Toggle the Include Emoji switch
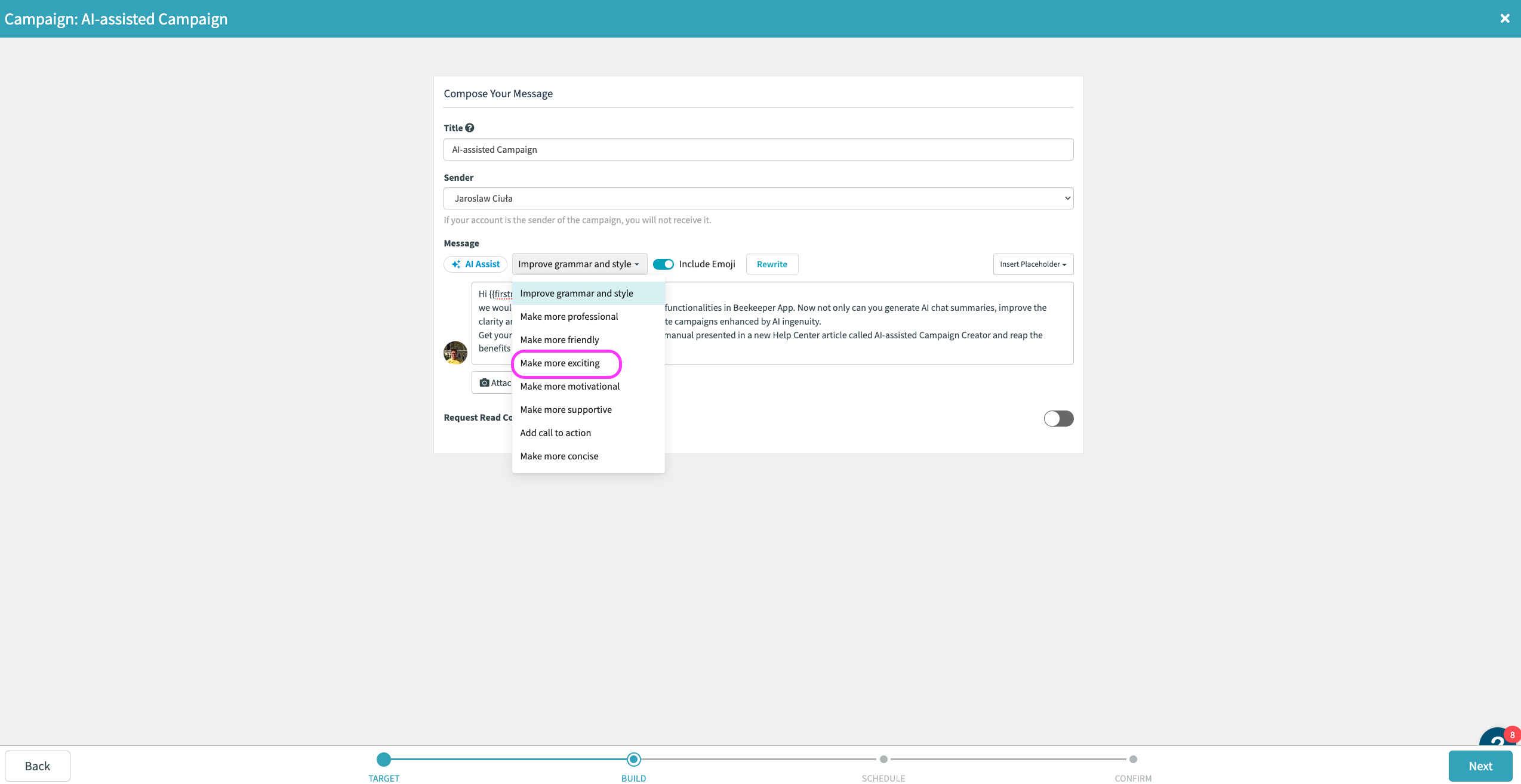The image size is (1521, 784). coord(663,264)
